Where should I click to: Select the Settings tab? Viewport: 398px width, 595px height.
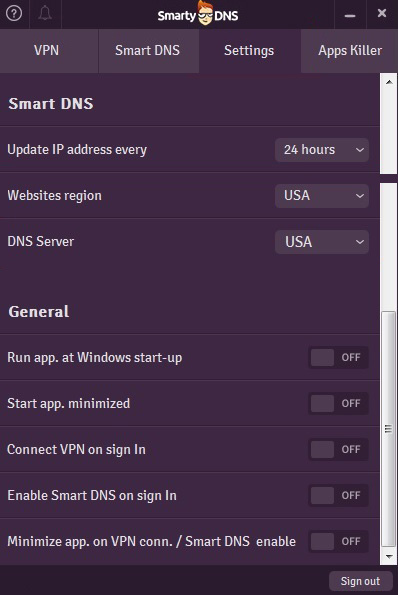coord(249,51)
